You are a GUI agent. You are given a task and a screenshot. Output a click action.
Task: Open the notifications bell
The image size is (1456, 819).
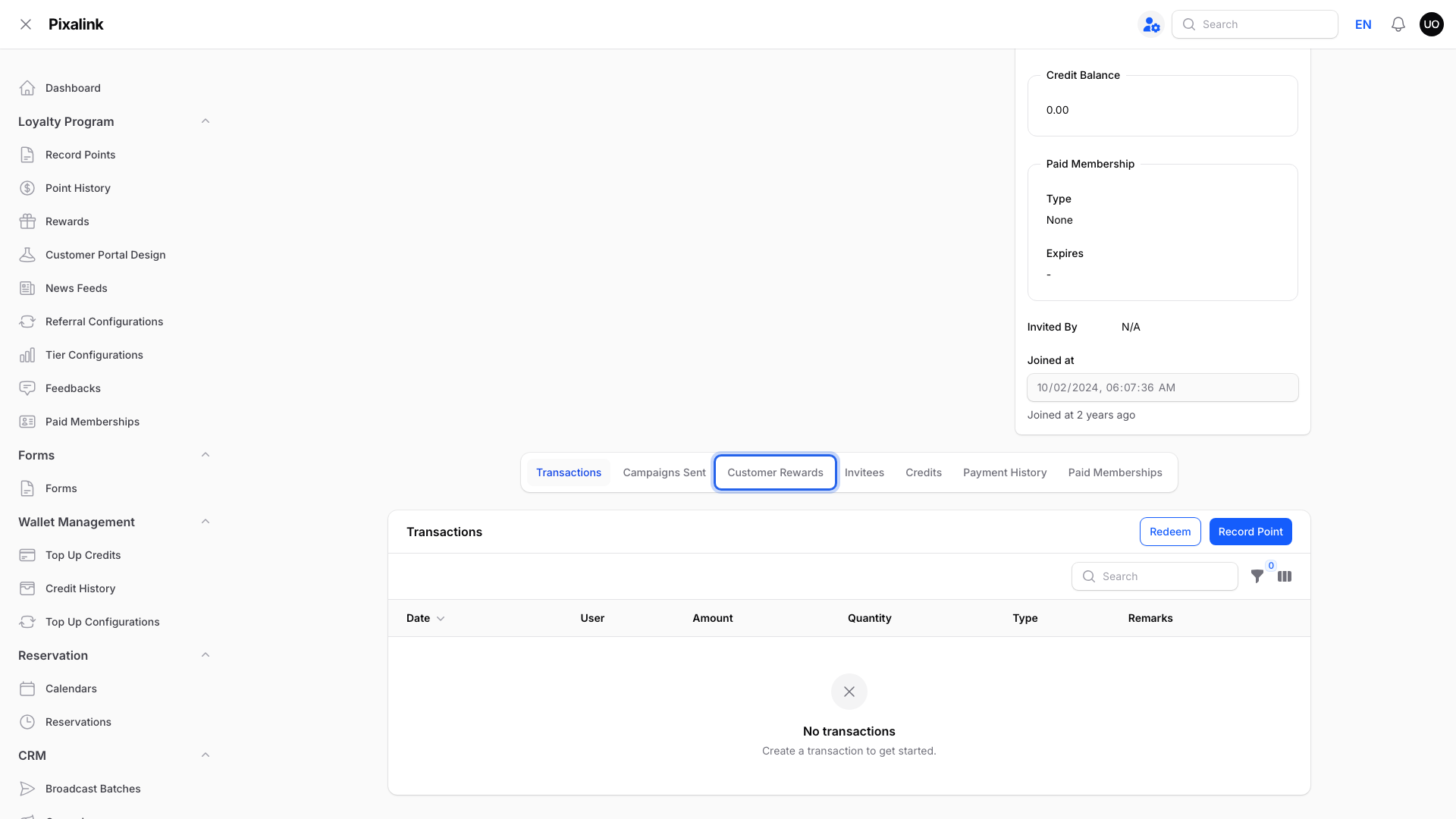1398,24
